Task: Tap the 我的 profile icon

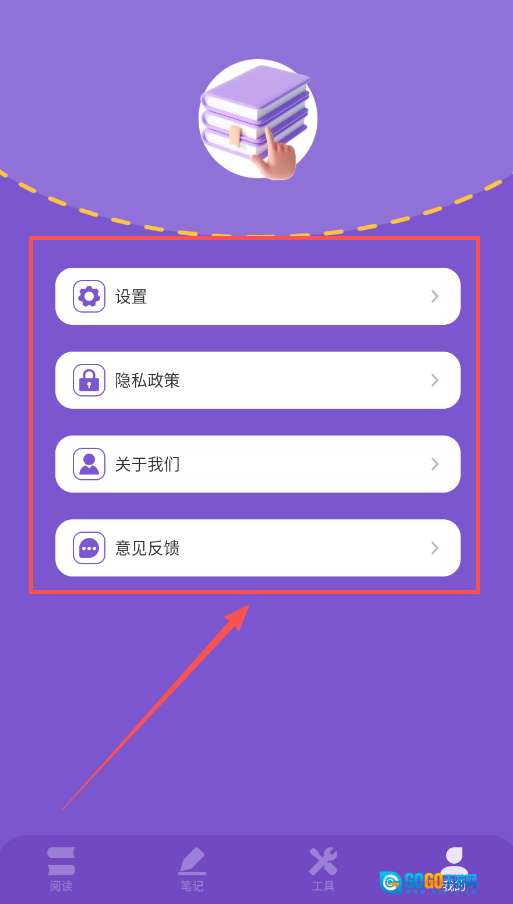Action: [x=454, y=861]
